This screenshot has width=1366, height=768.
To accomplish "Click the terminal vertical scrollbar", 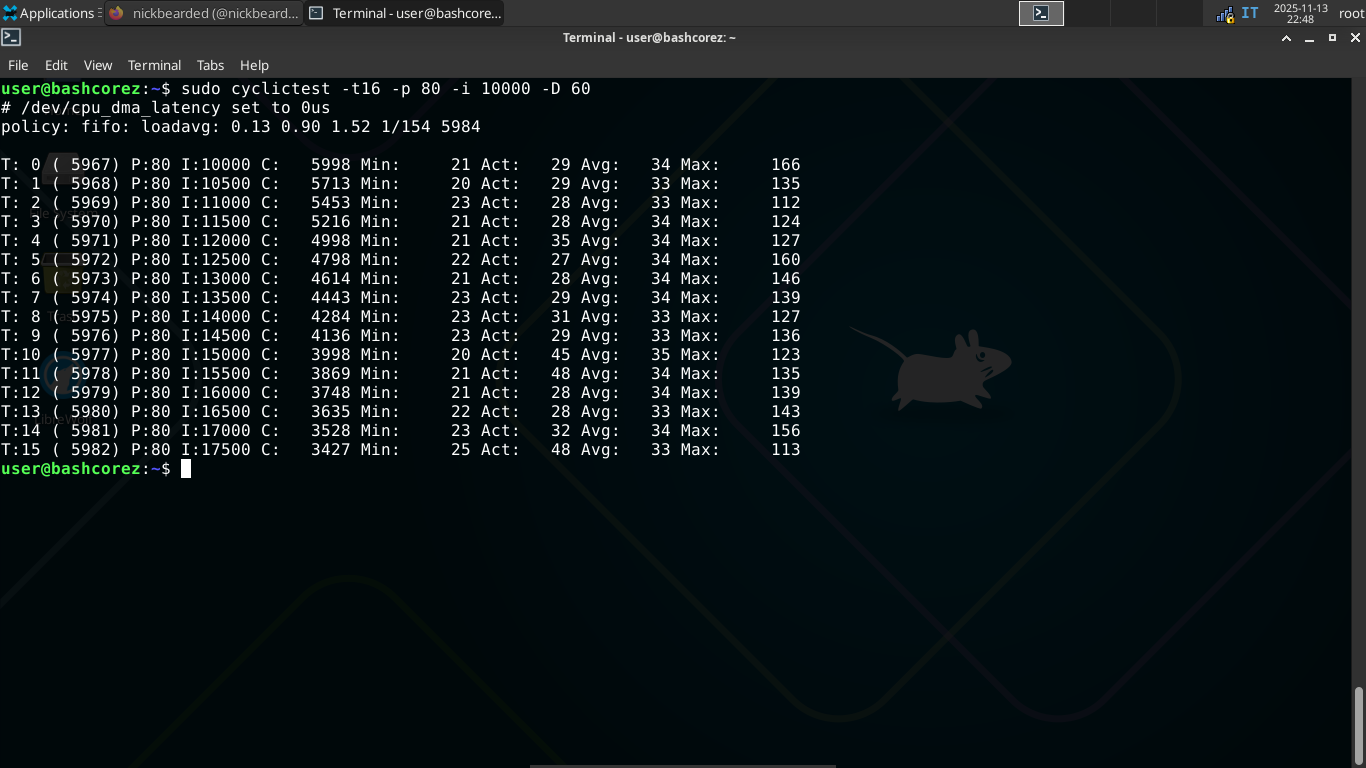I will tap(1358, 725).
